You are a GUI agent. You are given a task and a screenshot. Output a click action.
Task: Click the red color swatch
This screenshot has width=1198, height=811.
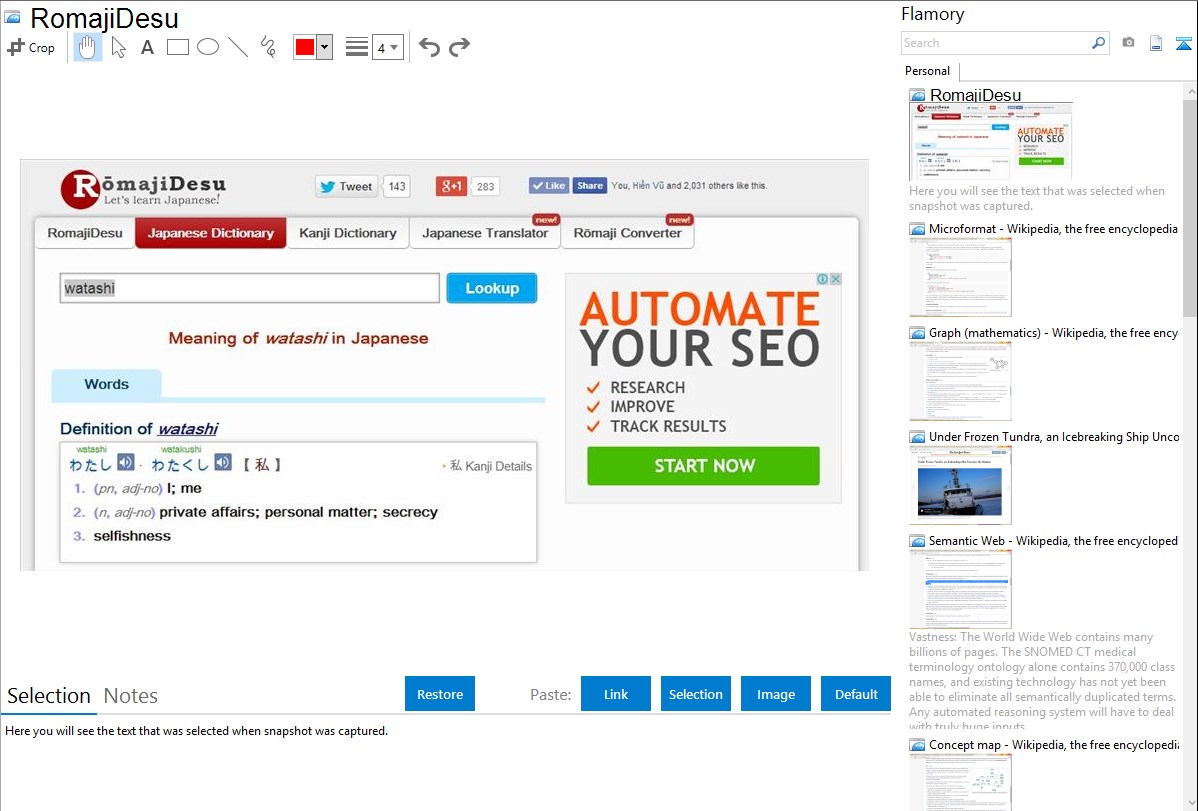click(x=305, y=47)
